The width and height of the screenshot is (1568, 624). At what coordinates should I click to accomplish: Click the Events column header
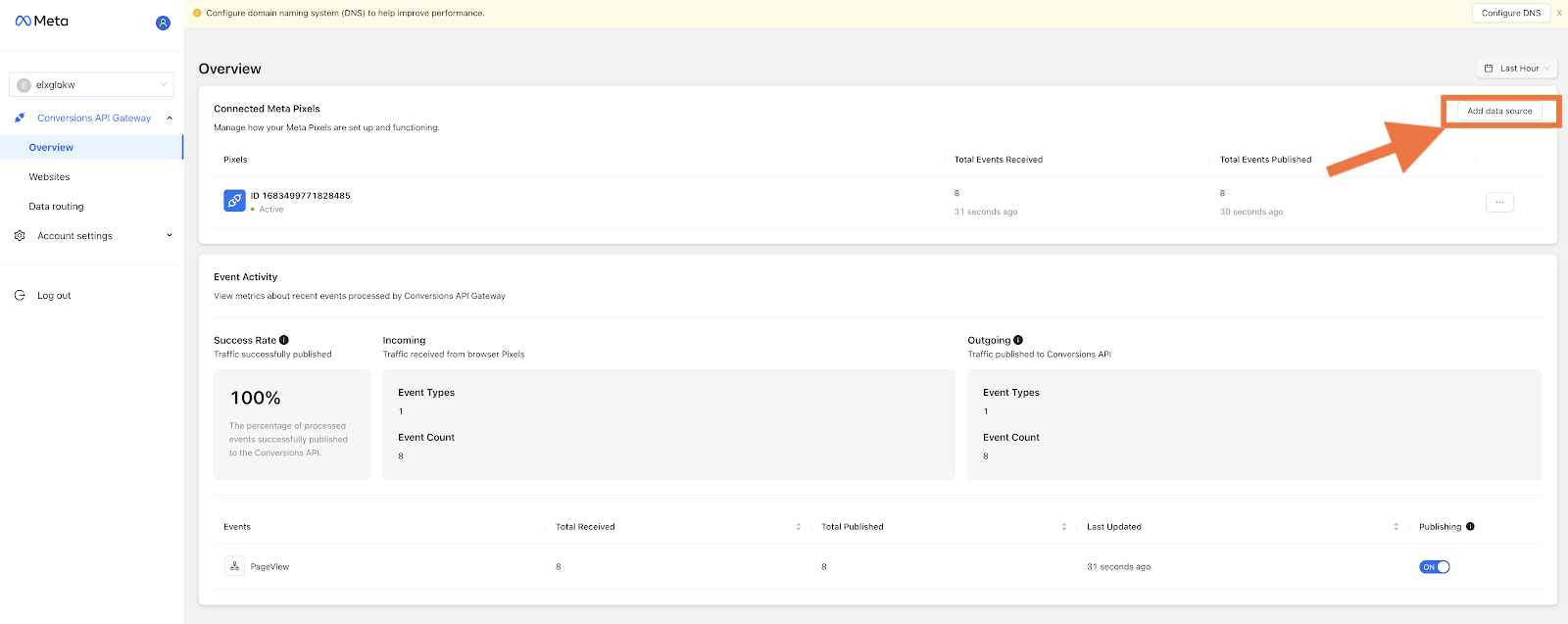pyautogui.click(x=237, y=527)
